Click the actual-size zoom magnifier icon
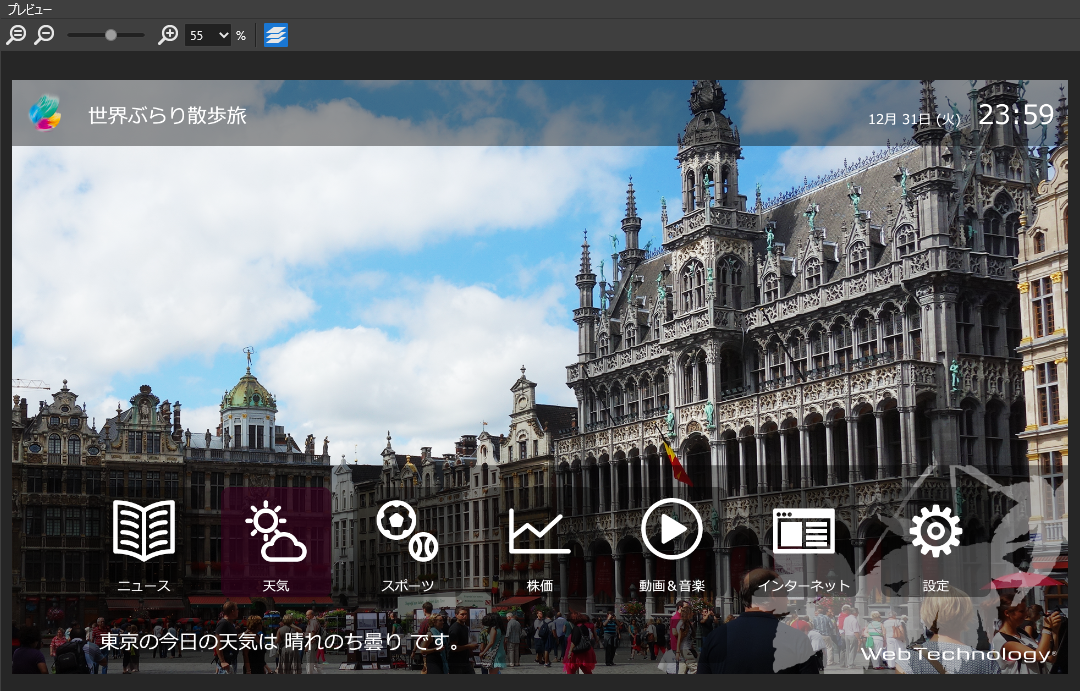The height and width of the screenshot is (691, 1080). click(16, 34)
